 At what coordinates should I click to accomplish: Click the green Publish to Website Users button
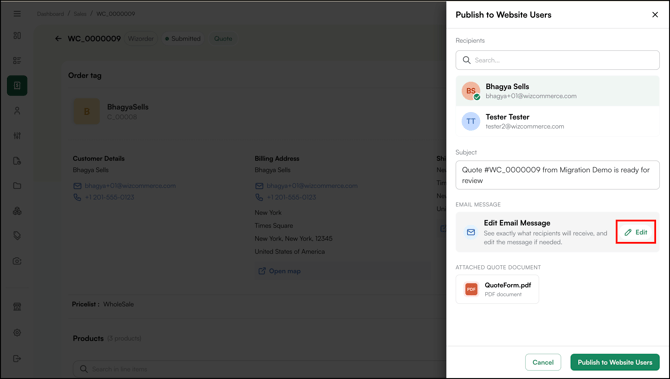[615, 362]
